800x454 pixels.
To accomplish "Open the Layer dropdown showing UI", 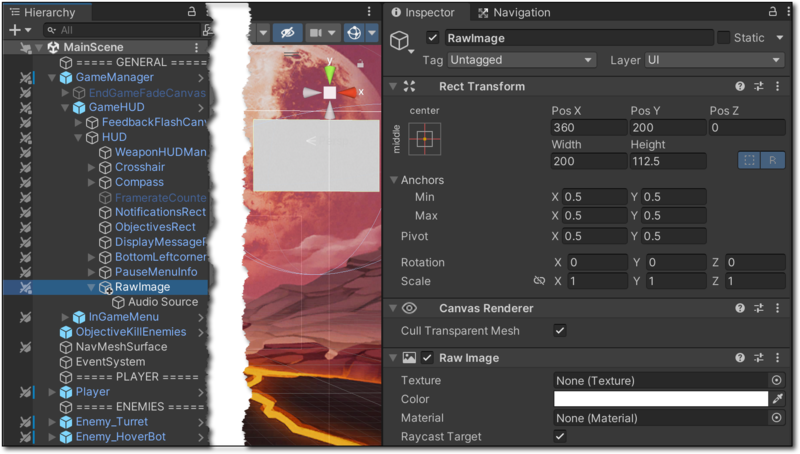I will point(714,61).
